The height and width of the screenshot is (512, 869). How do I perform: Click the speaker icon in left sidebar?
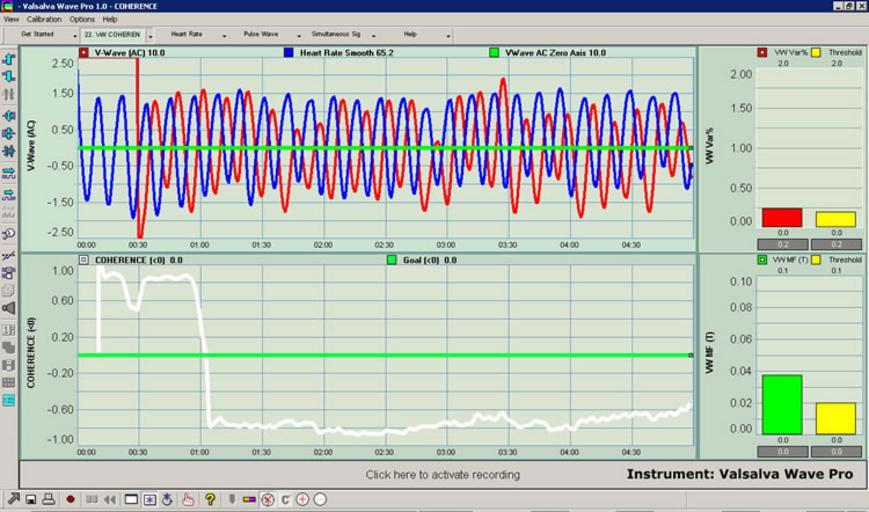9,308
